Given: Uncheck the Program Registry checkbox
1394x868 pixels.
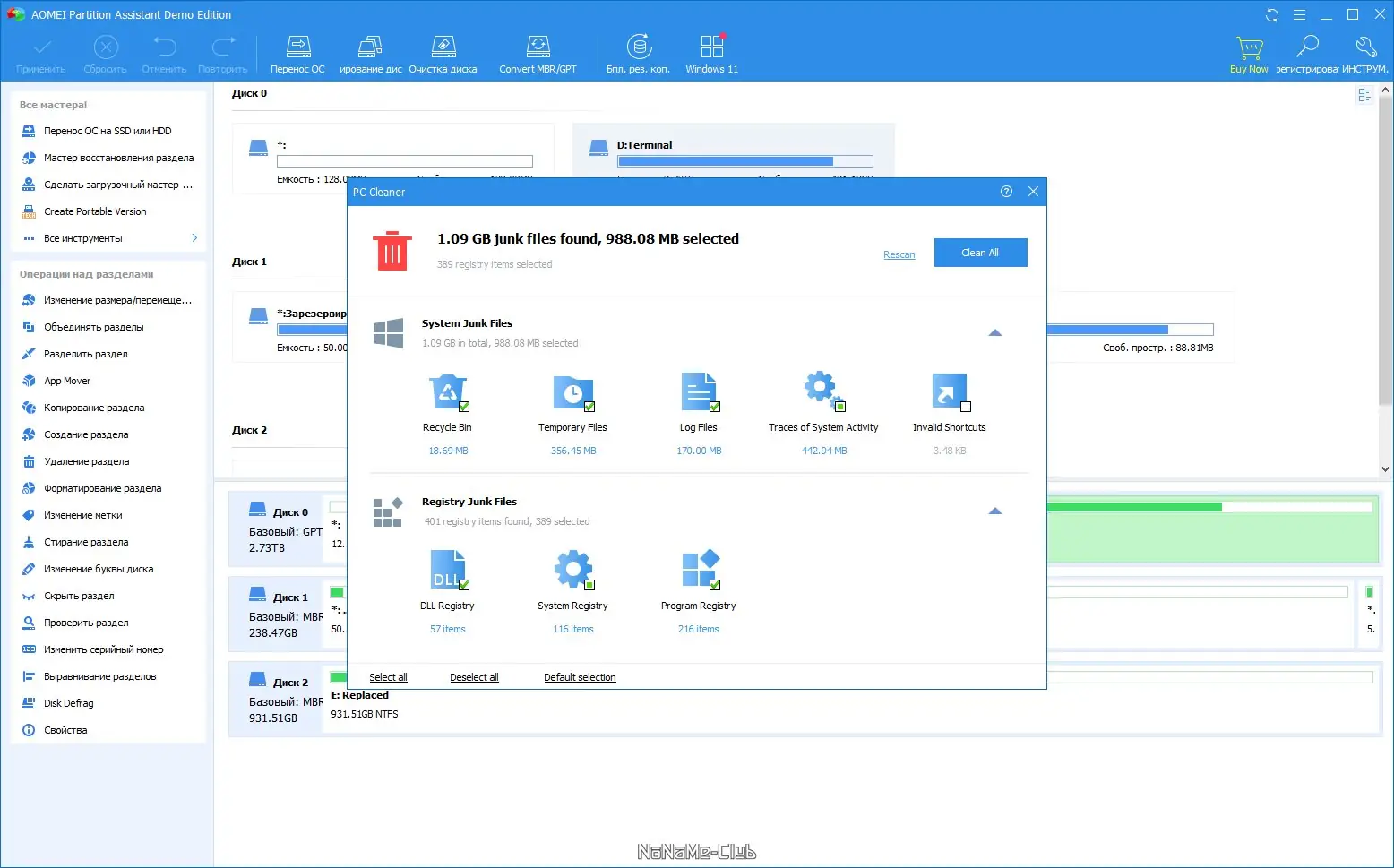Looking at the screenshot, I should coord(715,585).
